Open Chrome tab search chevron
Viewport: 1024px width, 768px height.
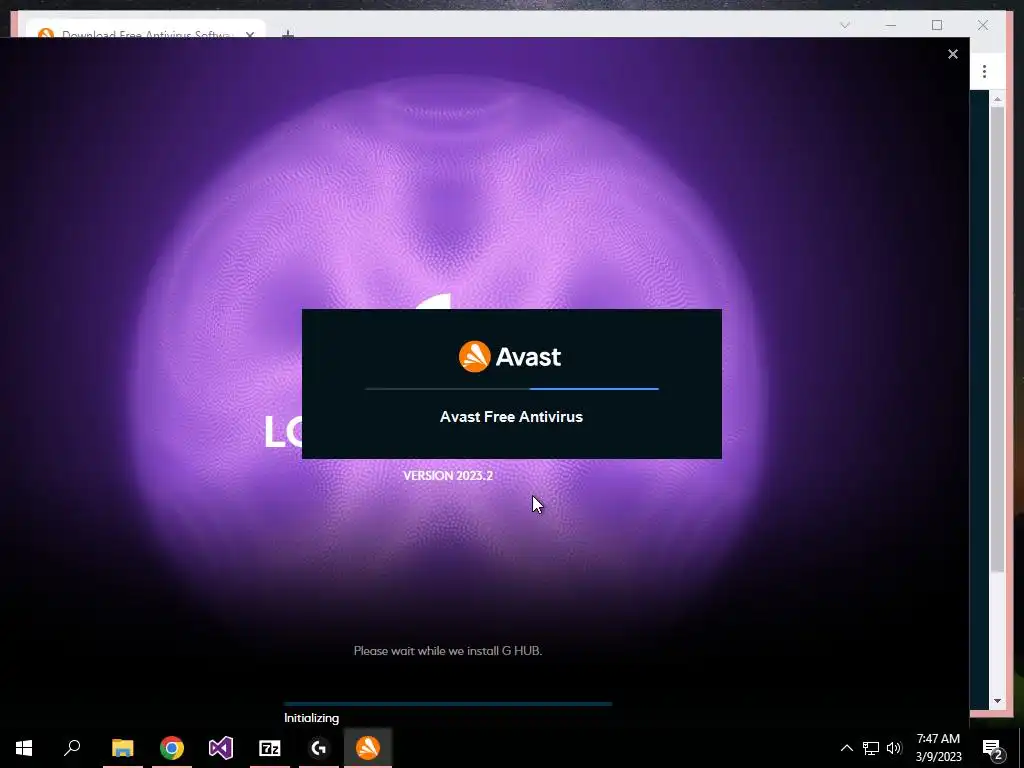[x=845, y=25]
